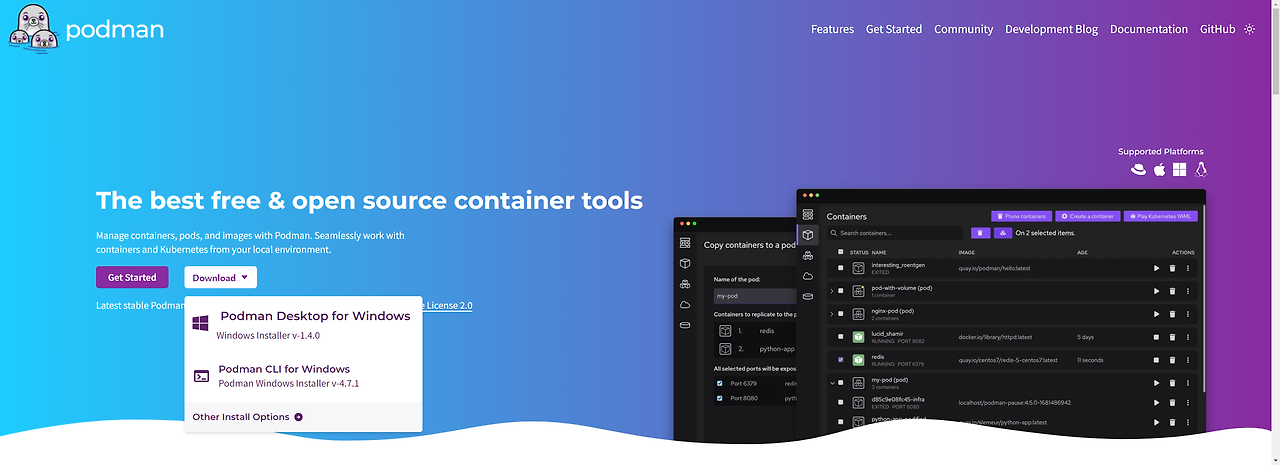Click the Red Hat platform icon
The width and height of the screenshot is (1280, 465).
pyautogui.click(x=1138, y=170)
